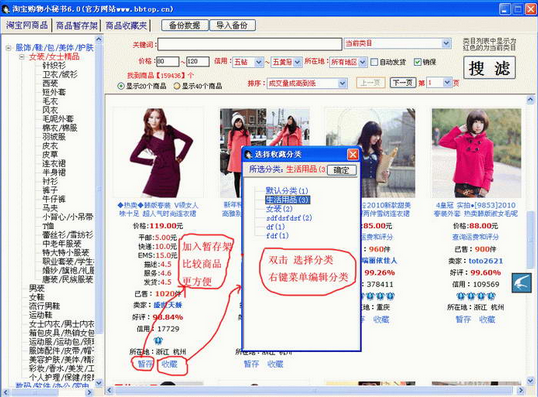Click the maximum price field 120

198,62
